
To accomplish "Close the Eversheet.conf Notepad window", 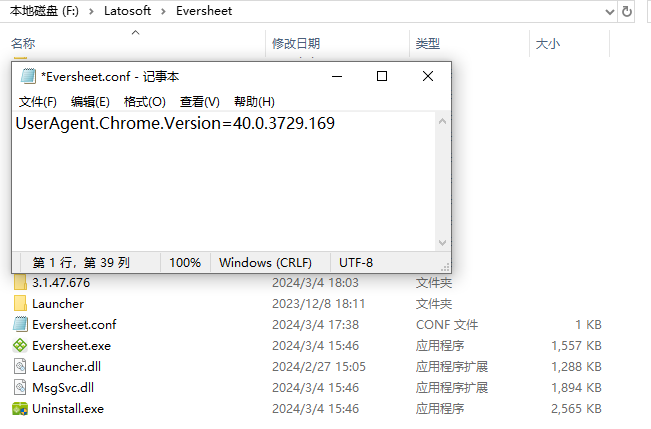I will [428, 76].
